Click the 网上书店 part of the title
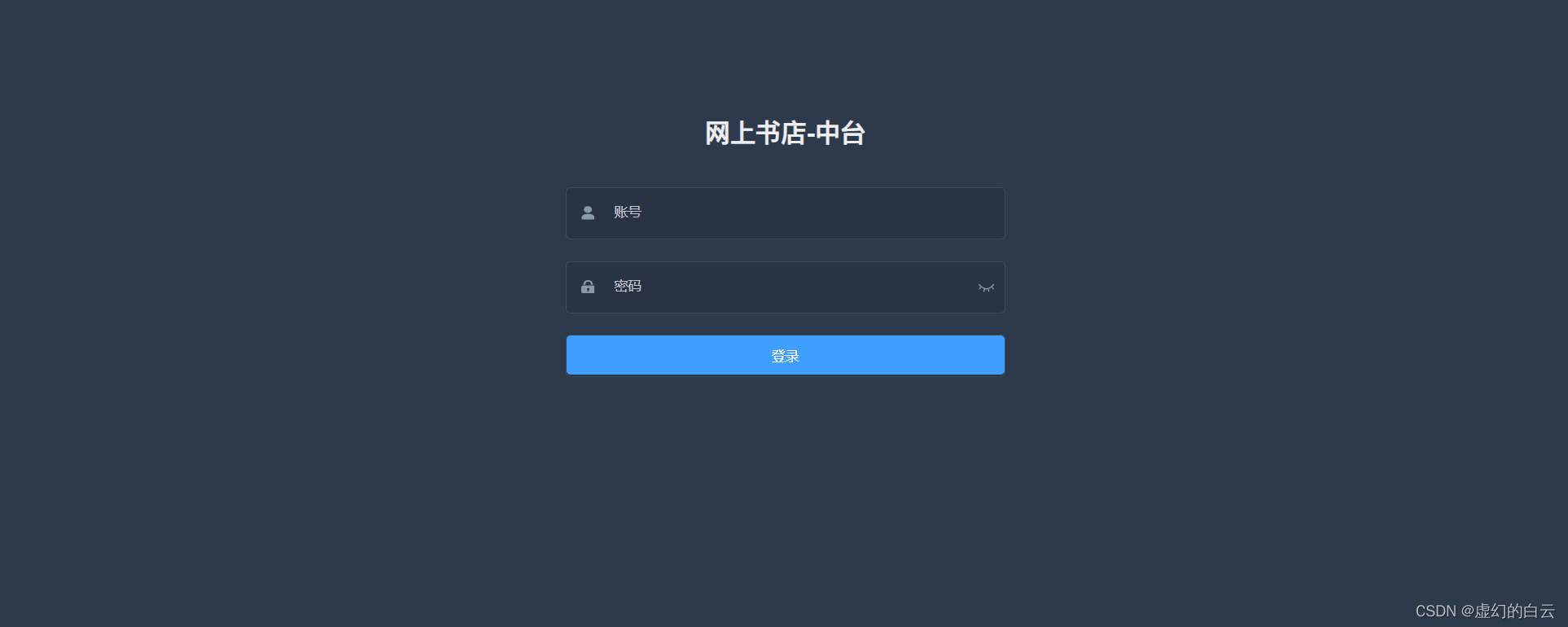1568x627 pixels. 755,133
